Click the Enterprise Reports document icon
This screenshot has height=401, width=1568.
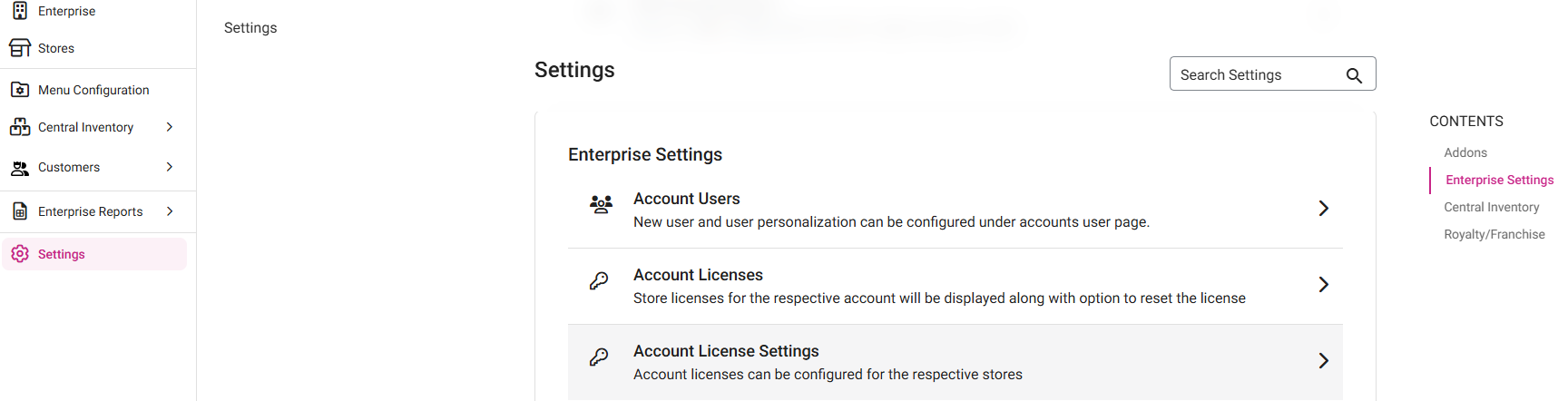pos(20,211)
